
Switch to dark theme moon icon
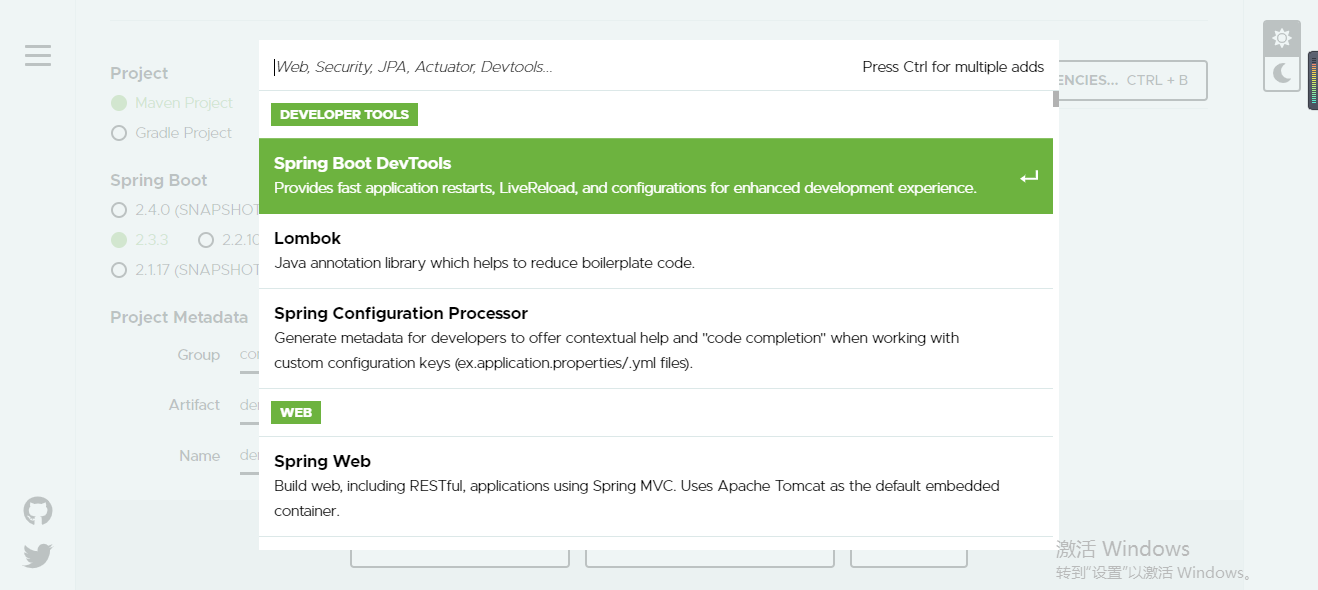click(1282, 73)
